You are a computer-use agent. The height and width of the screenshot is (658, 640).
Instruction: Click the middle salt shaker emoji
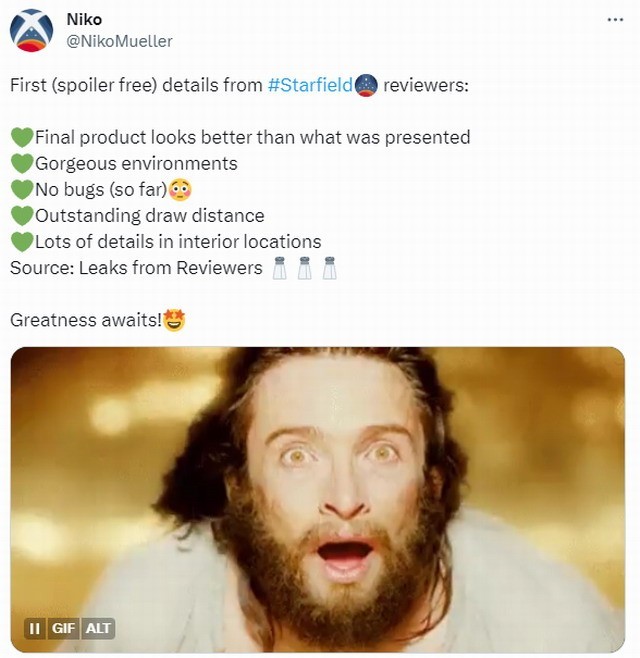coord(305,268)
